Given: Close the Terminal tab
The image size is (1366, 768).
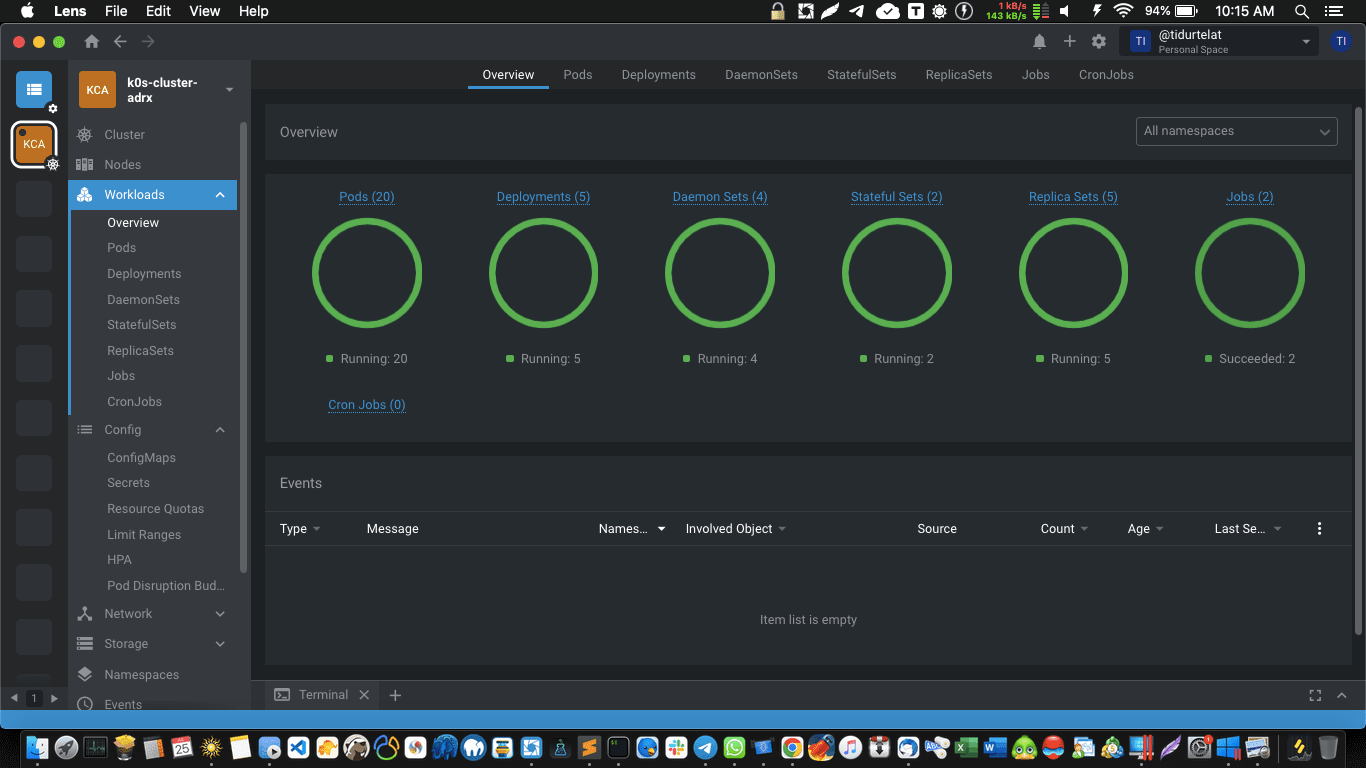Looking at the screenshot, I should tap(364, 695).
